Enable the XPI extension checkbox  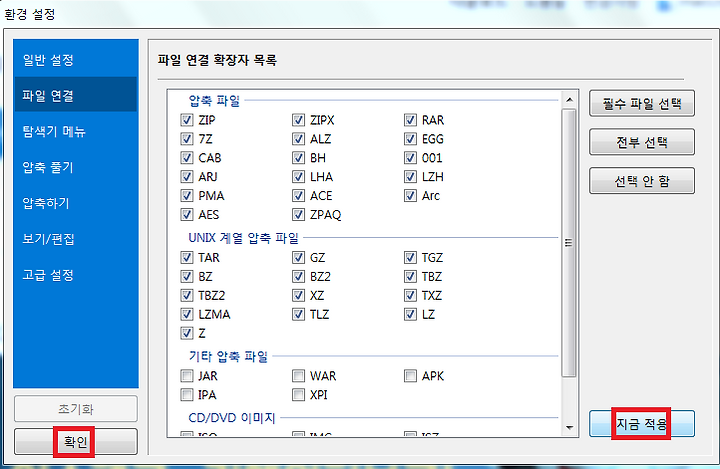[x=298, y=395]
